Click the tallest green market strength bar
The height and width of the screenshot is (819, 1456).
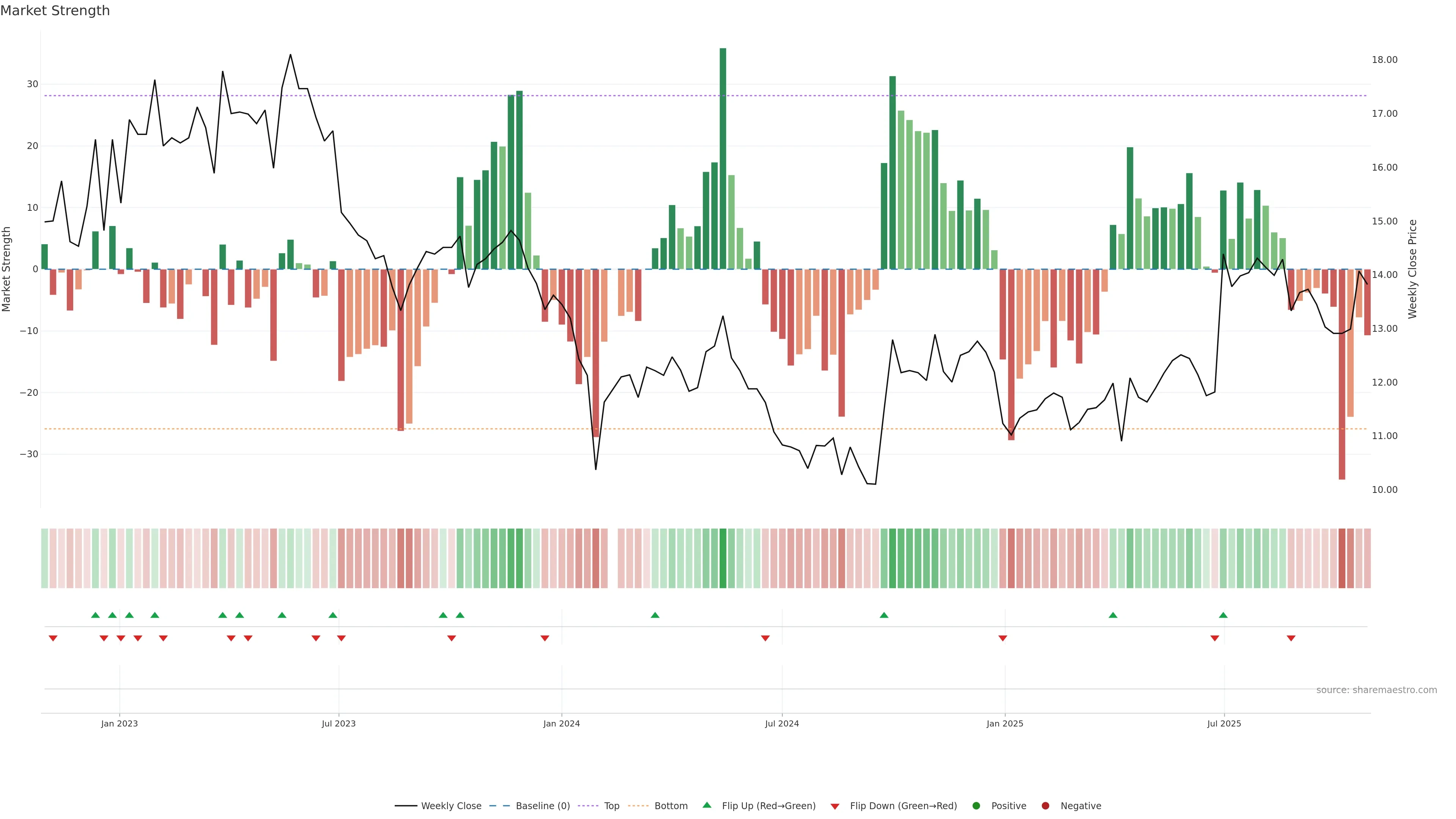[x=723, y=158]
